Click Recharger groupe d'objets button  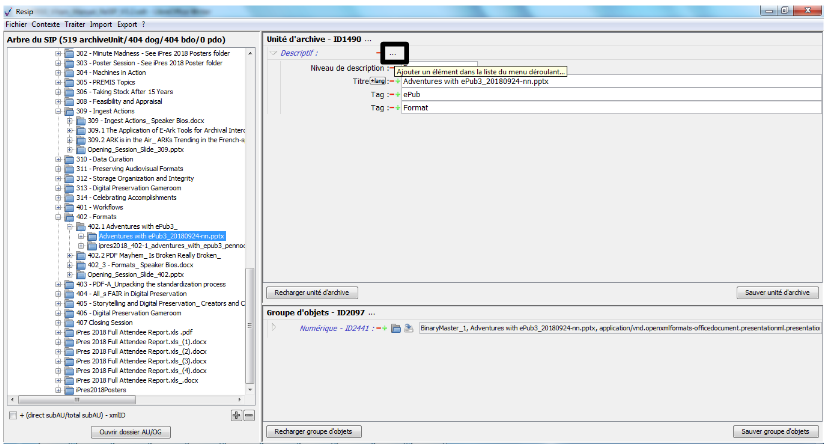click(x=314, y=431)
